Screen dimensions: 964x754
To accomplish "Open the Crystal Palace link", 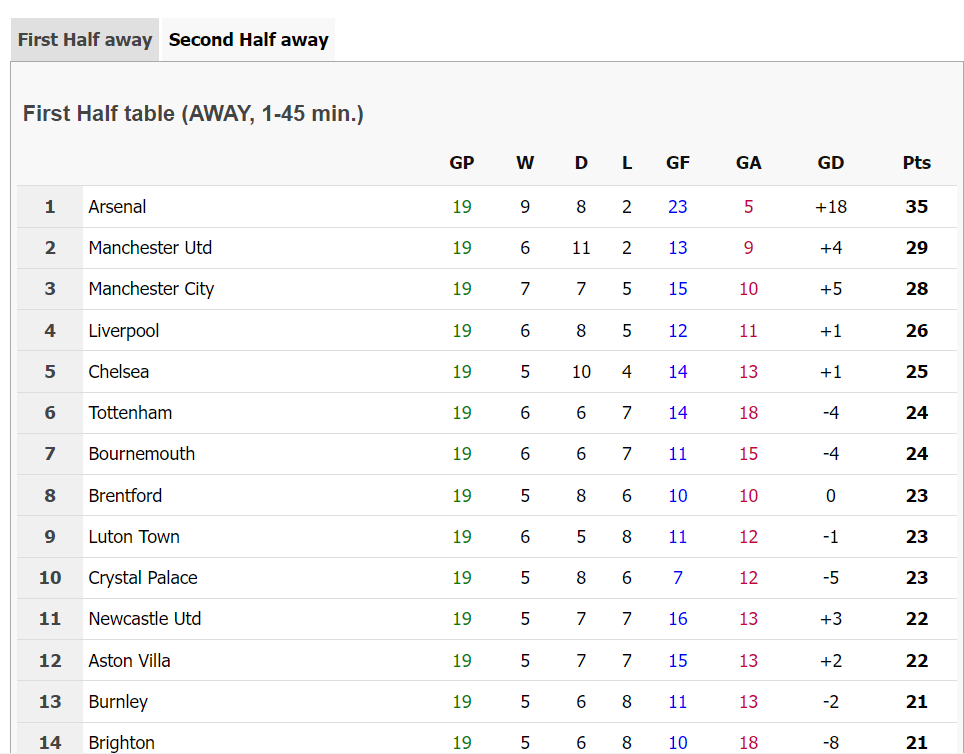I will [x=143, y=578].
